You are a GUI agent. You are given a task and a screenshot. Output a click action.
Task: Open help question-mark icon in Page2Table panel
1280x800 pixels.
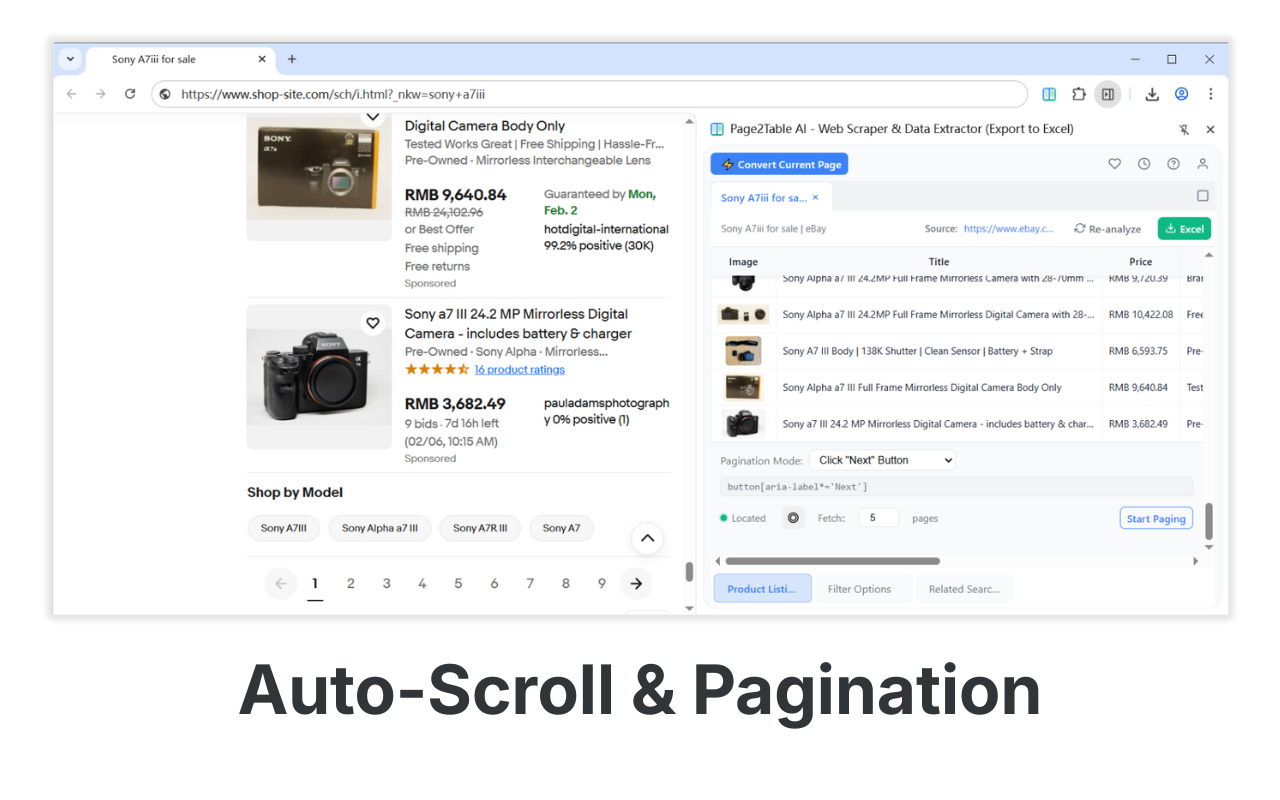tap(1173, 164)
